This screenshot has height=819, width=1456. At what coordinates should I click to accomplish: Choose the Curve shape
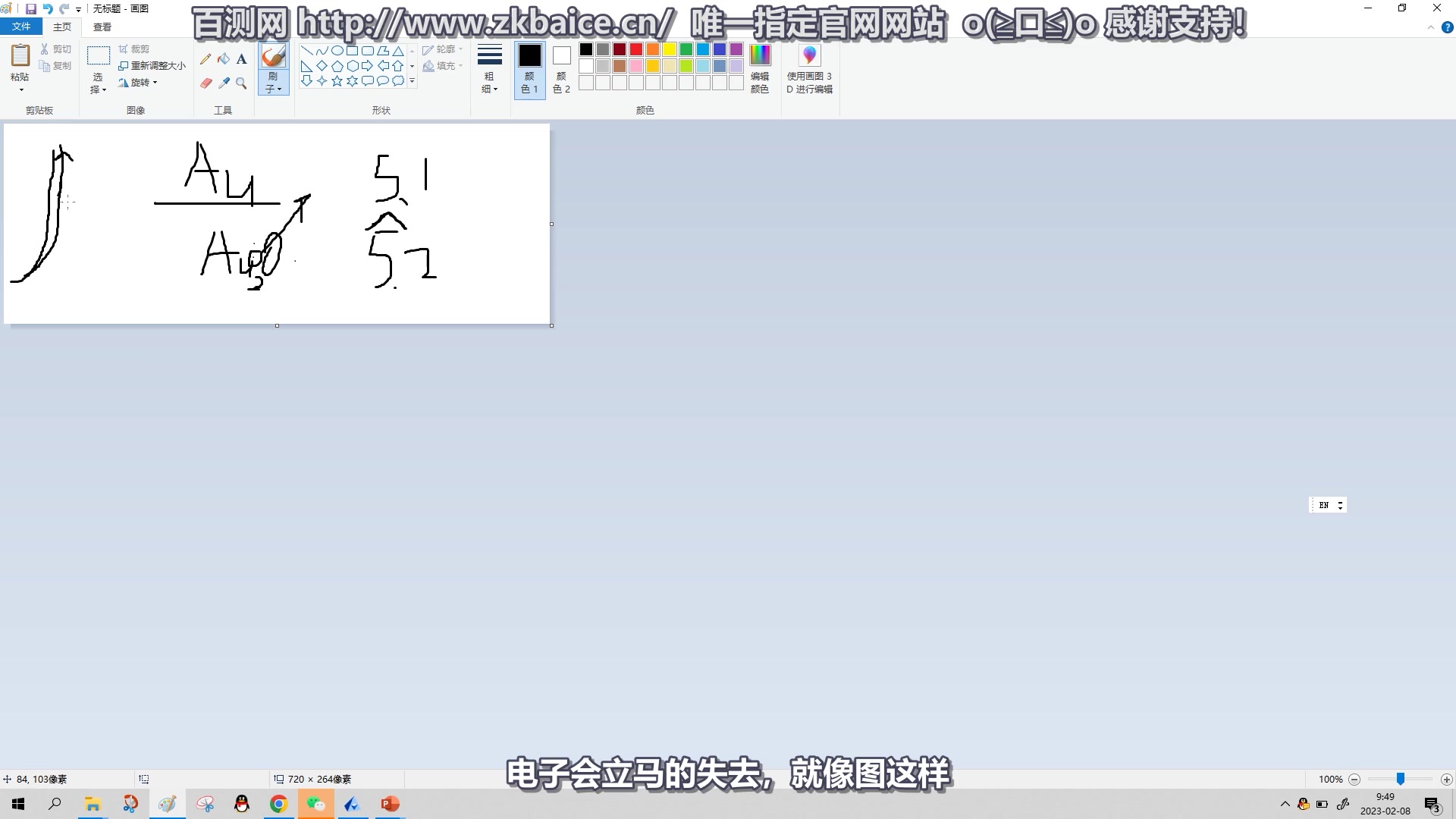click(322, 51)
